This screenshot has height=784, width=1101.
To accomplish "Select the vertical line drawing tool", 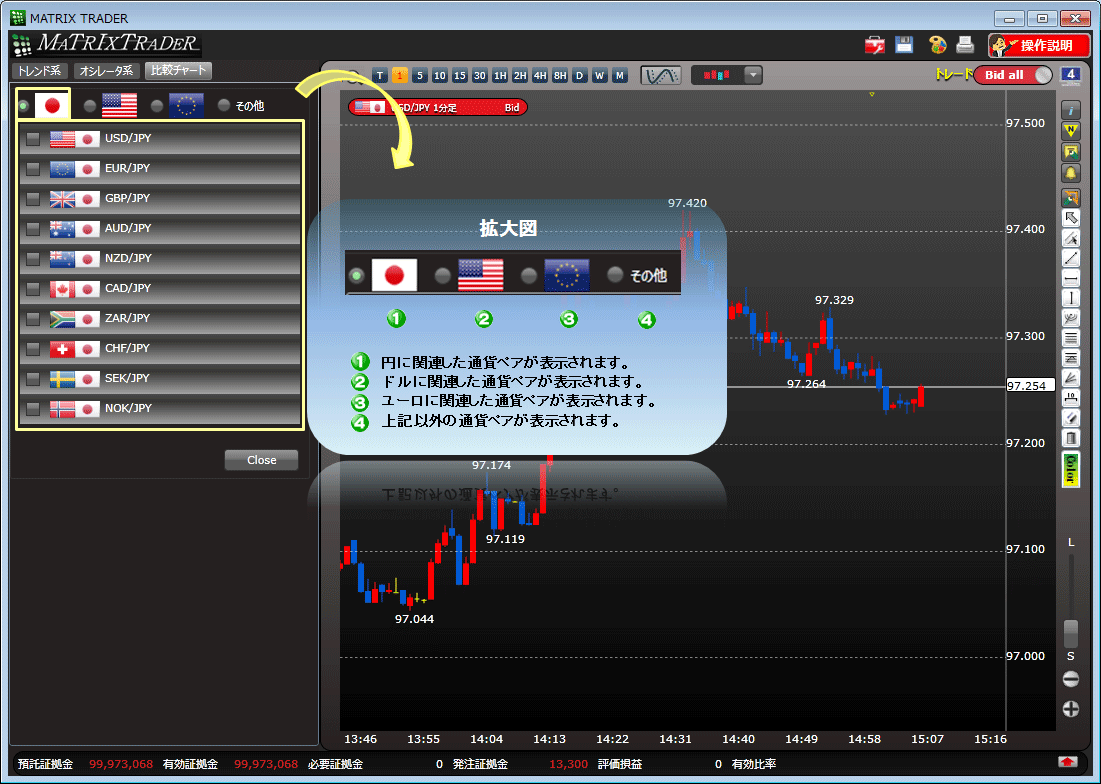I will [x=1070, y=298].
